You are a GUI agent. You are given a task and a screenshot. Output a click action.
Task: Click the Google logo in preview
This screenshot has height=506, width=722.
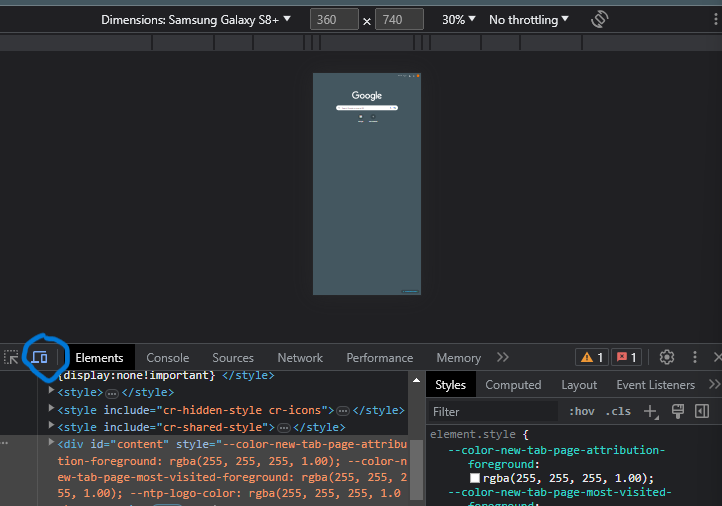367,95
